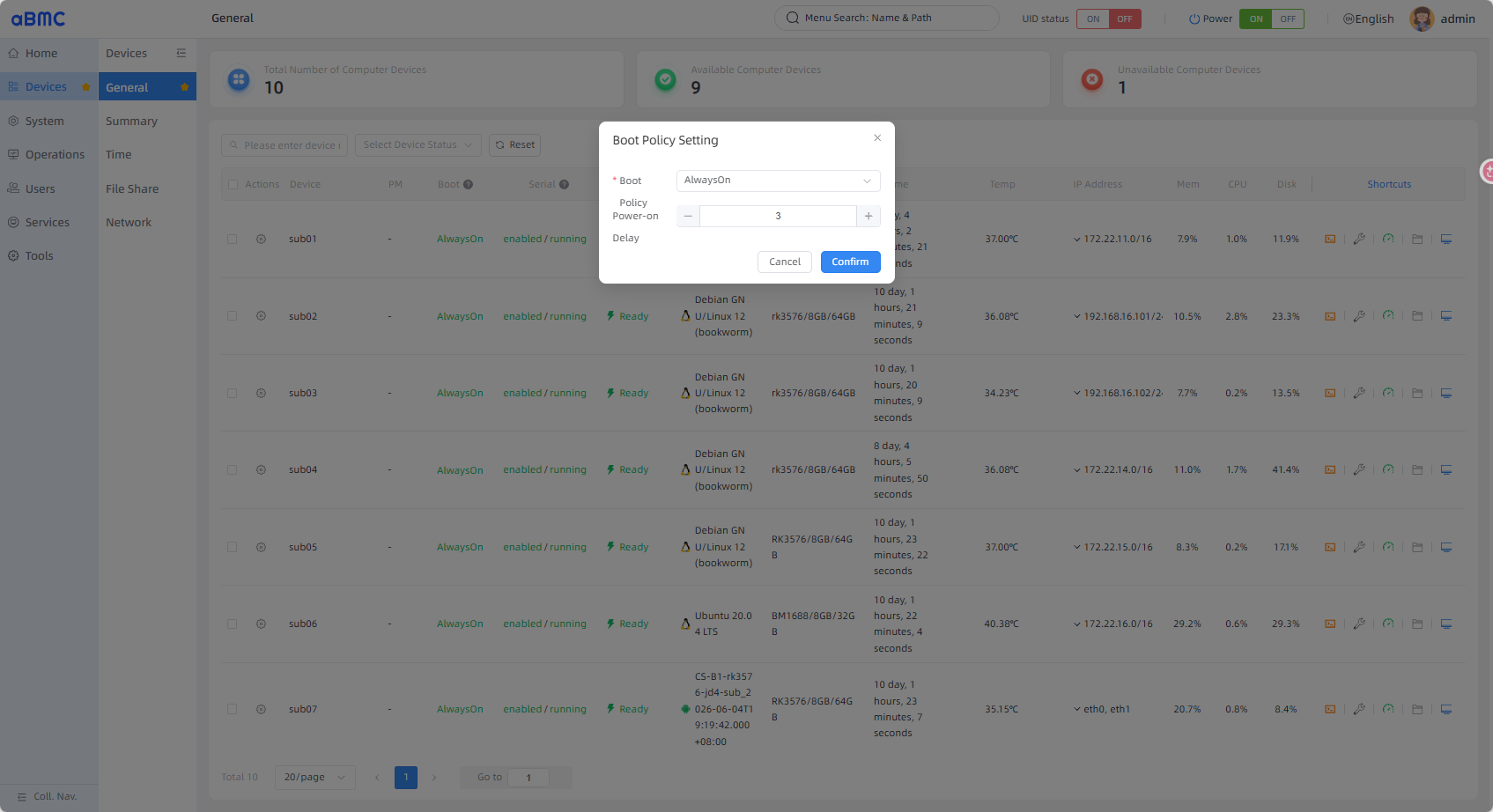Increase the Power-on Delay value
This screenshot has width=1493, height=812.
[x=868, y=216]
